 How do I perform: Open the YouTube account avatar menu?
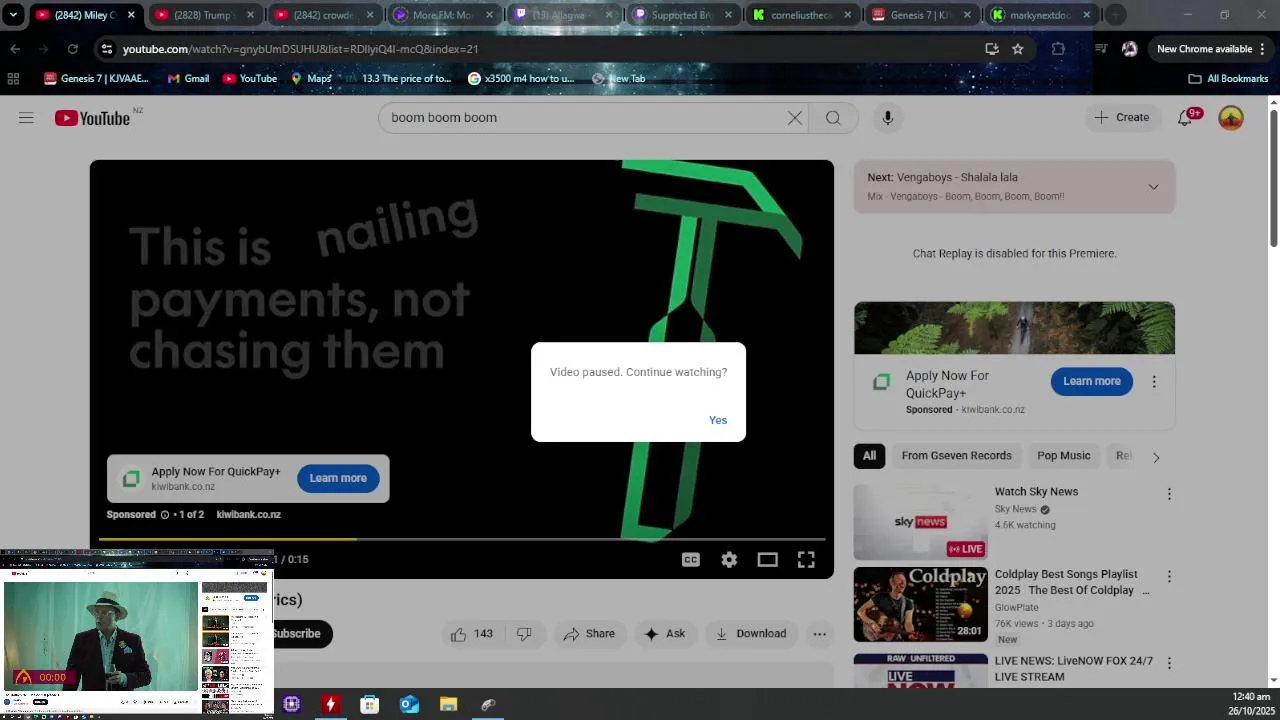point(1231,118)
